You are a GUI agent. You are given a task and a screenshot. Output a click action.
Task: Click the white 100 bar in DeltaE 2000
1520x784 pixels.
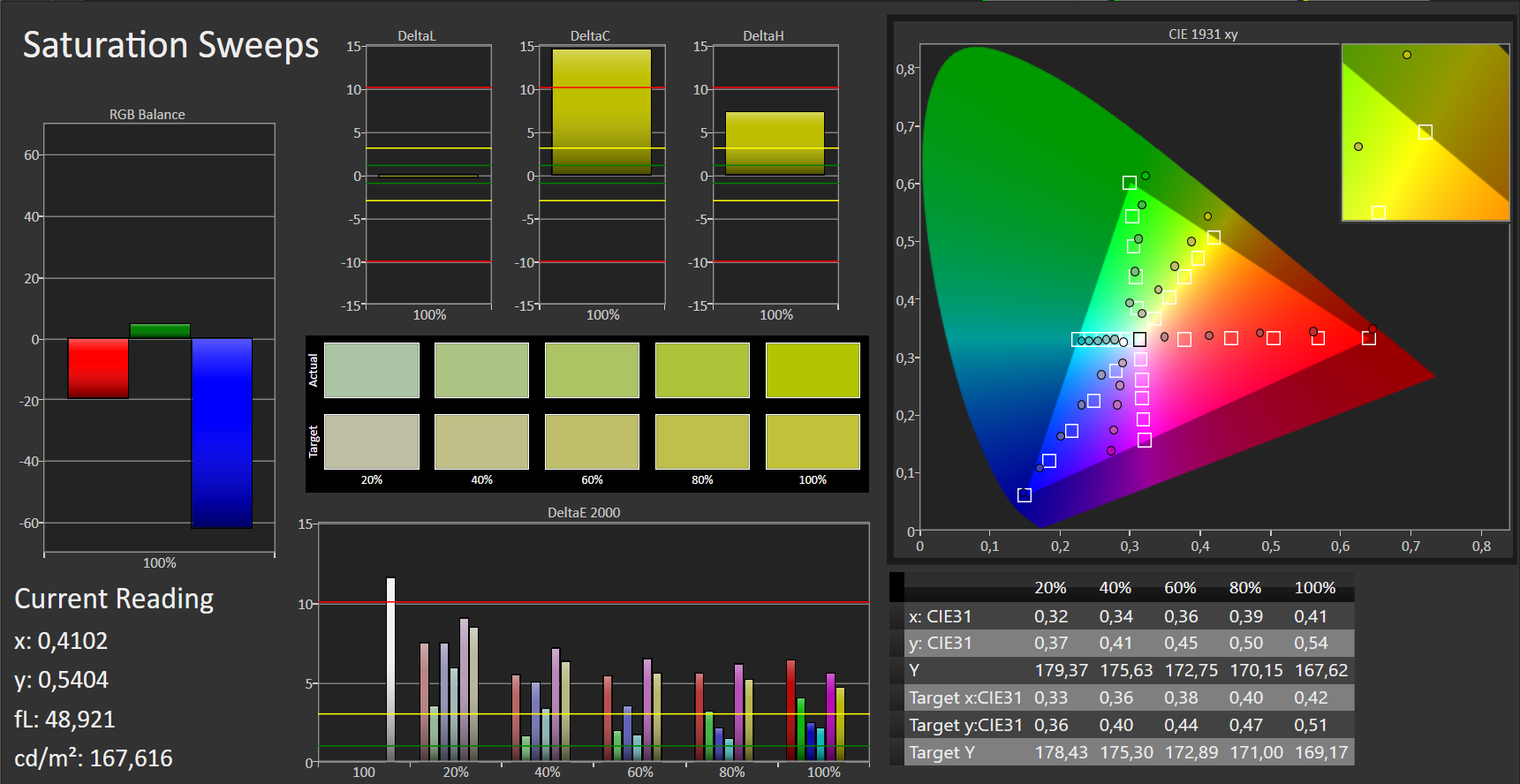coord(390,669)
